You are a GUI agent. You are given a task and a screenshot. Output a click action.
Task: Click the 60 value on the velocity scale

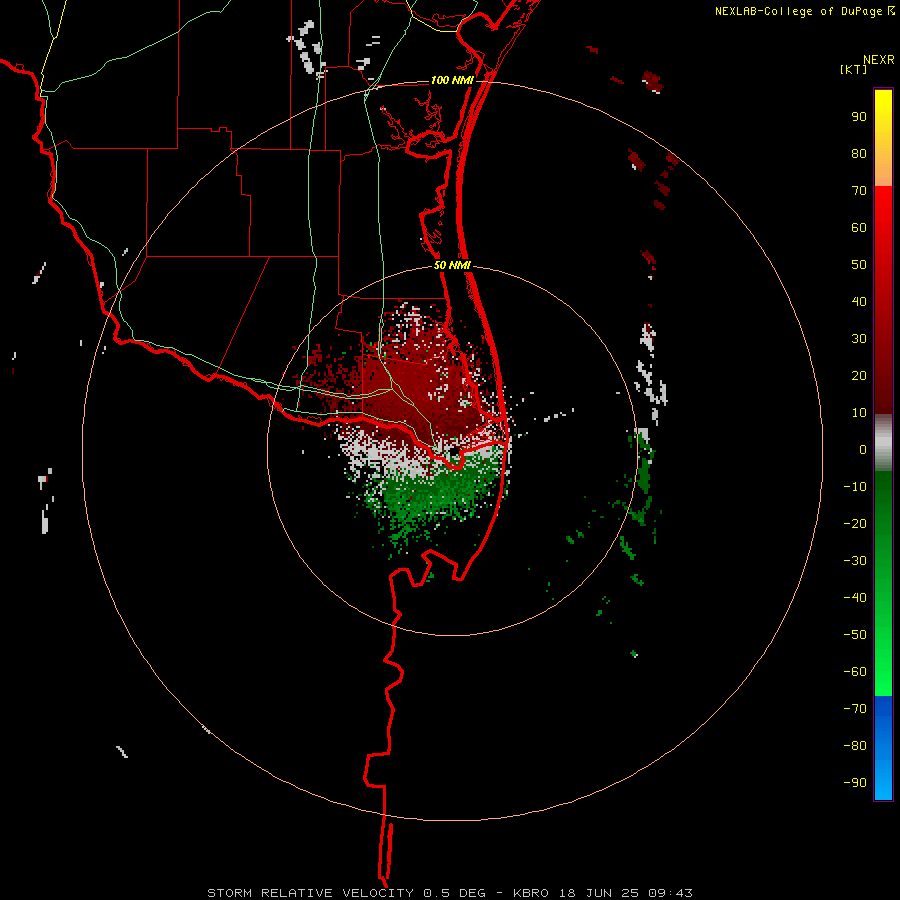pos(859,228)
